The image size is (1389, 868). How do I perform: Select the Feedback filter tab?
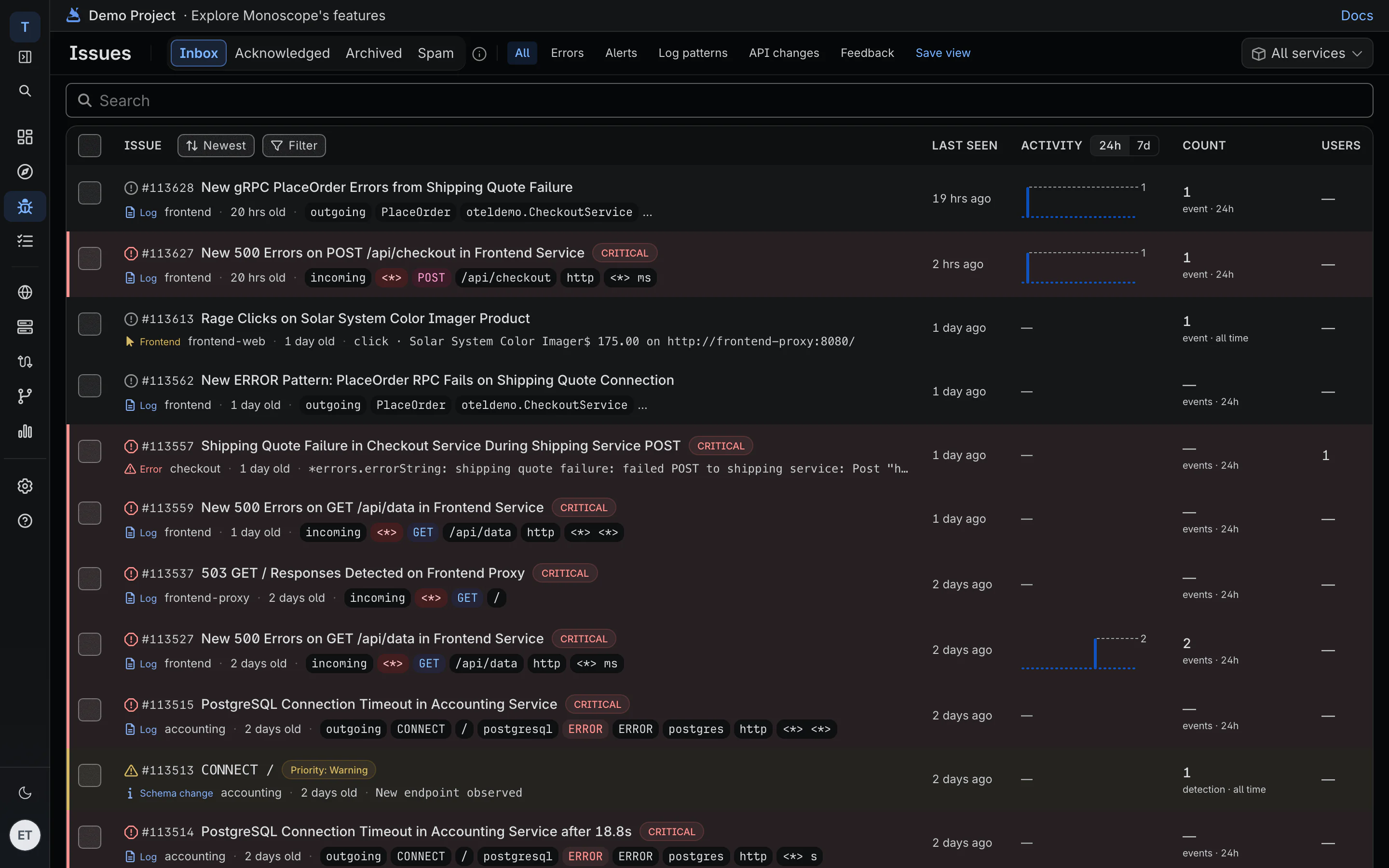[x=867, y=53]
